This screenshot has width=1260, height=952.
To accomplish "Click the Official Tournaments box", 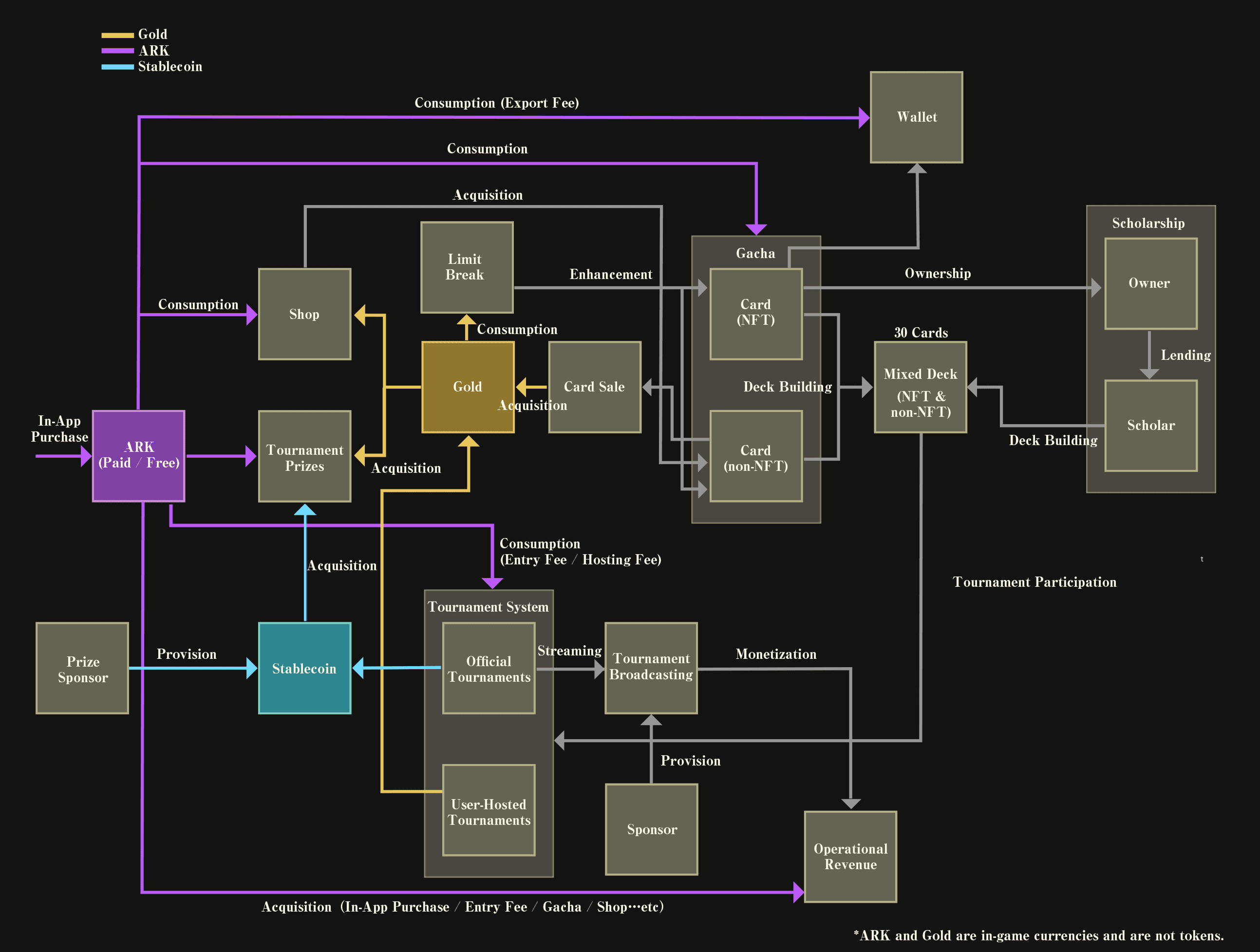I will pos(489,668).
